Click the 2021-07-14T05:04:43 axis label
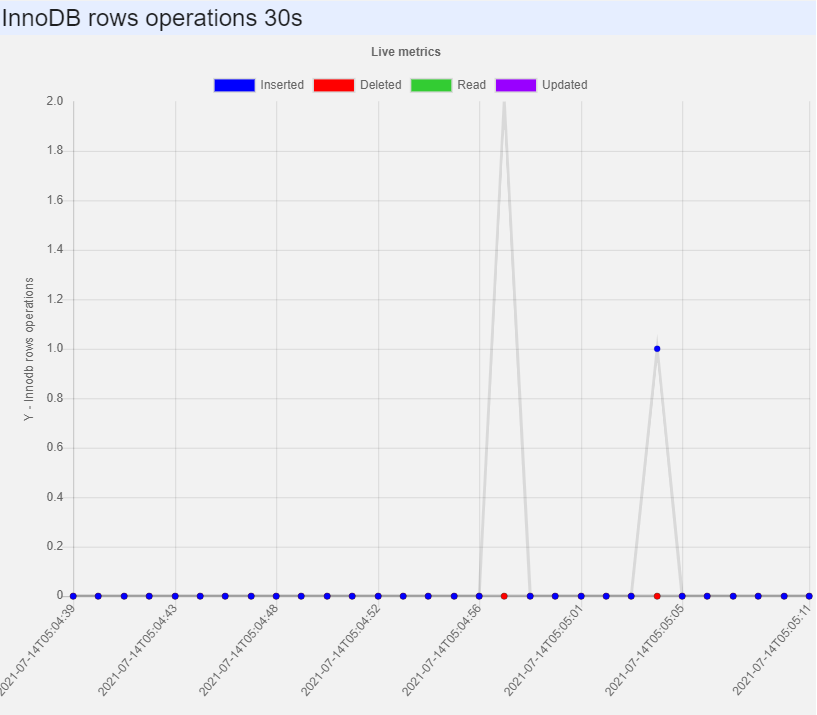 click(x=138, y=650)
